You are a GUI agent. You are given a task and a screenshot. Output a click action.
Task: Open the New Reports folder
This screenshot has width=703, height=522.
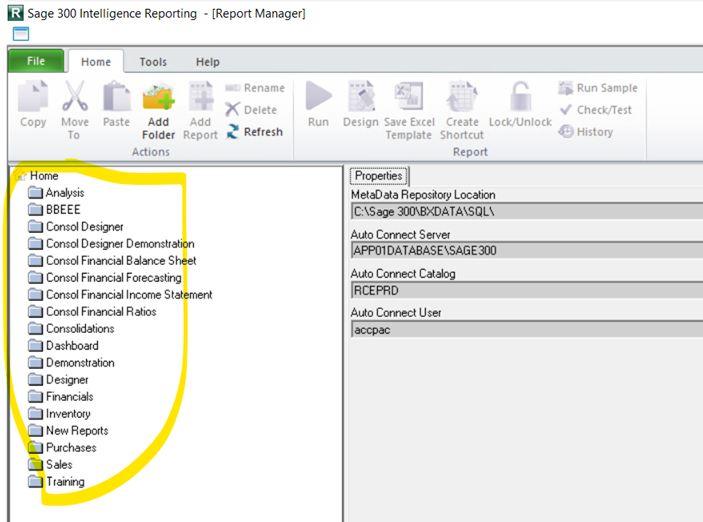coord(68,431)
